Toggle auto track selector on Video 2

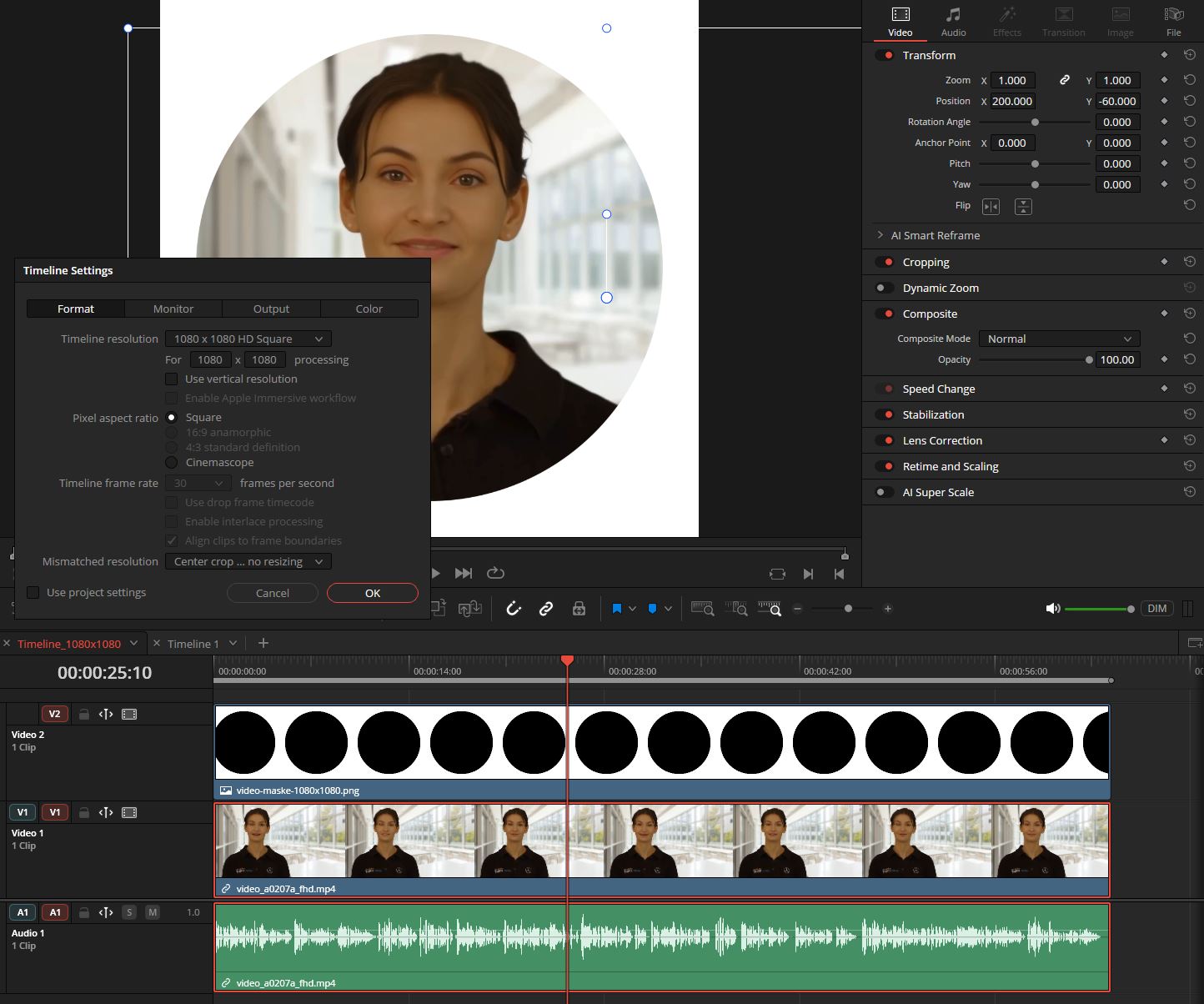point(106,714)
